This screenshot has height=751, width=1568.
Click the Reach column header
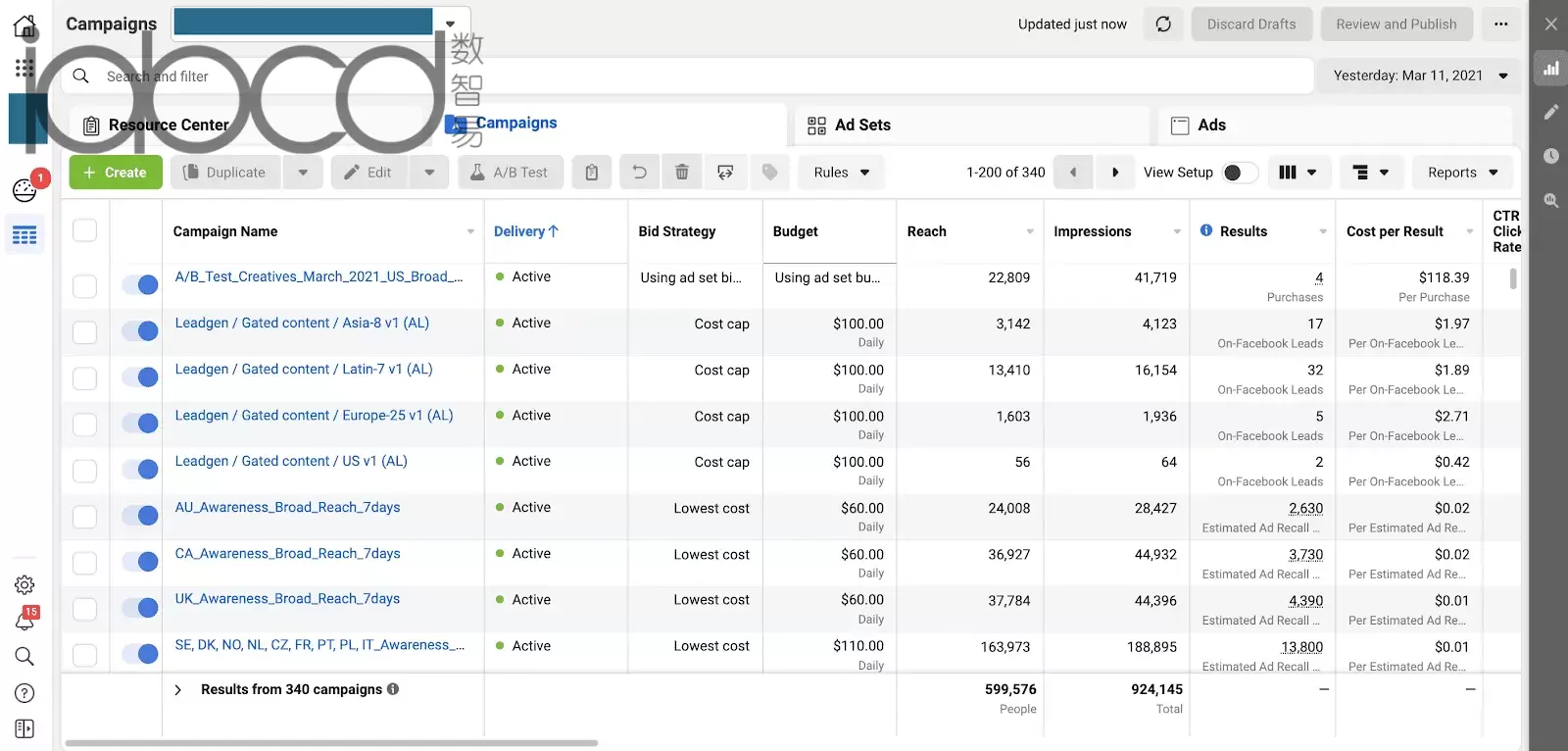(927, 231)
